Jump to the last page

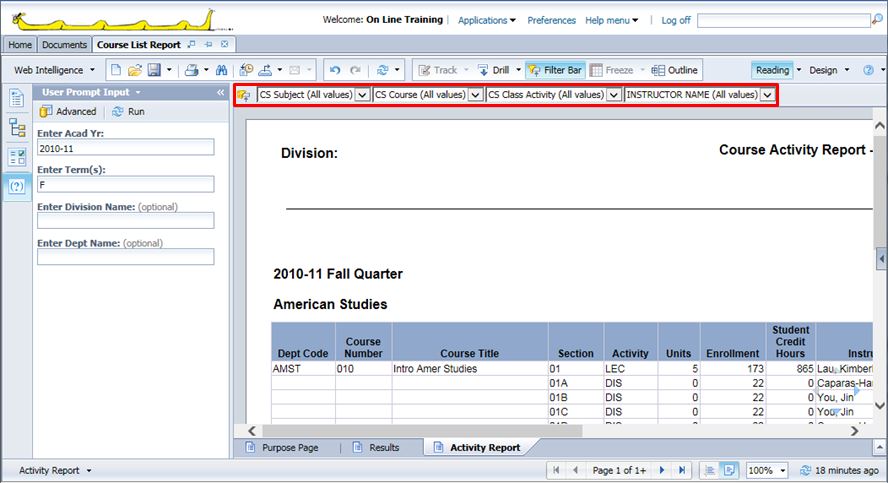[682, 470]
